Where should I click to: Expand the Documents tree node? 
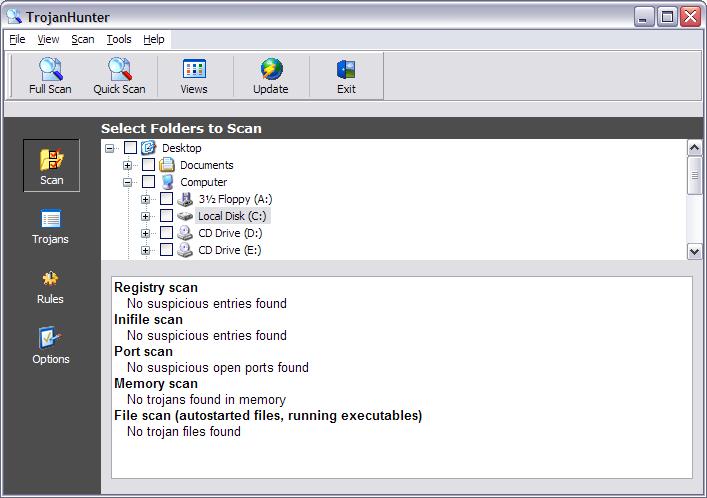127,165
